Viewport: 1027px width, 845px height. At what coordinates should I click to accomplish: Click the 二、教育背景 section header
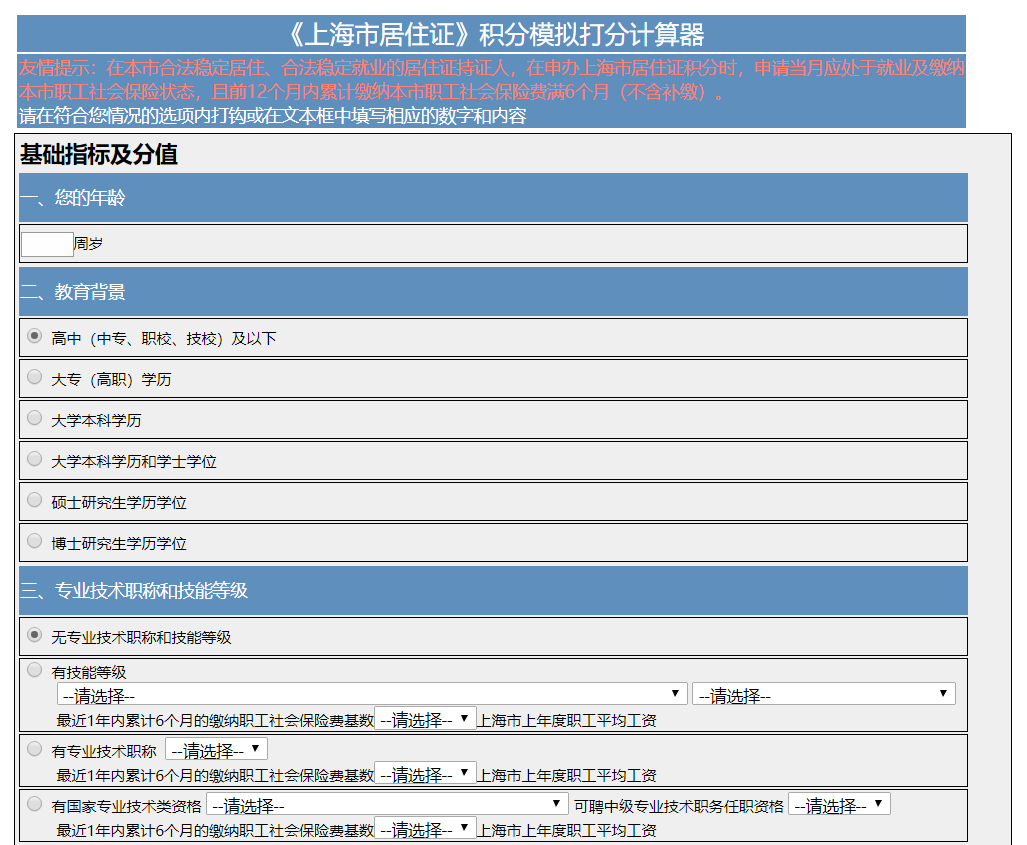coord(493,292)
